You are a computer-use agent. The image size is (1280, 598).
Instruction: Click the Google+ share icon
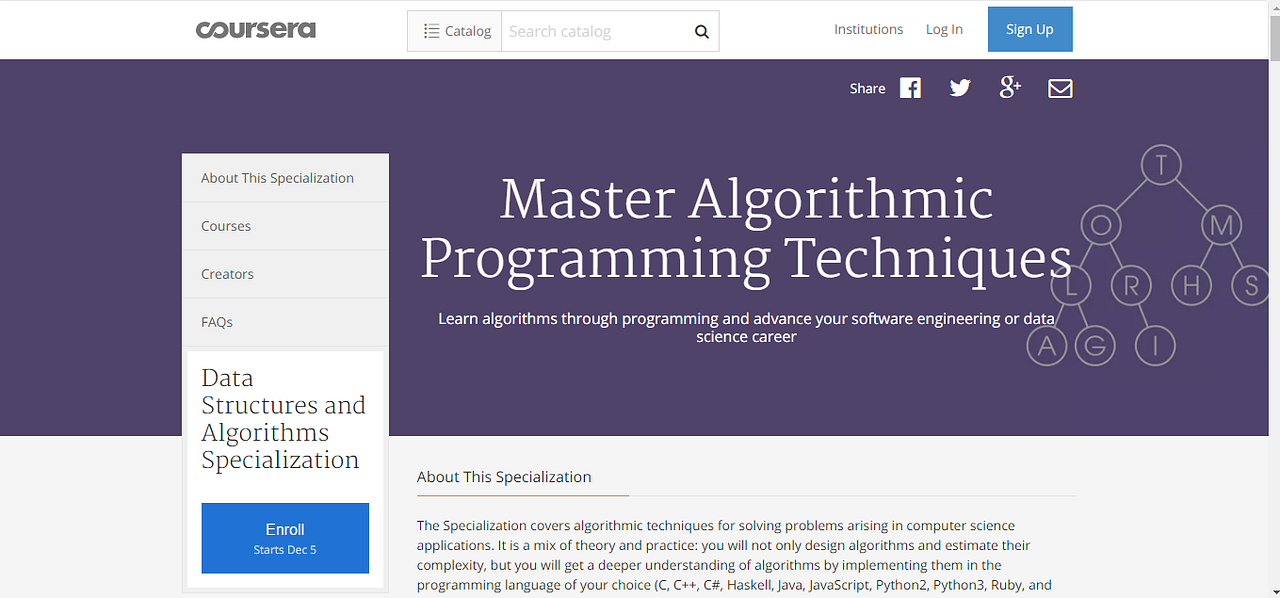coord(1010,87)
